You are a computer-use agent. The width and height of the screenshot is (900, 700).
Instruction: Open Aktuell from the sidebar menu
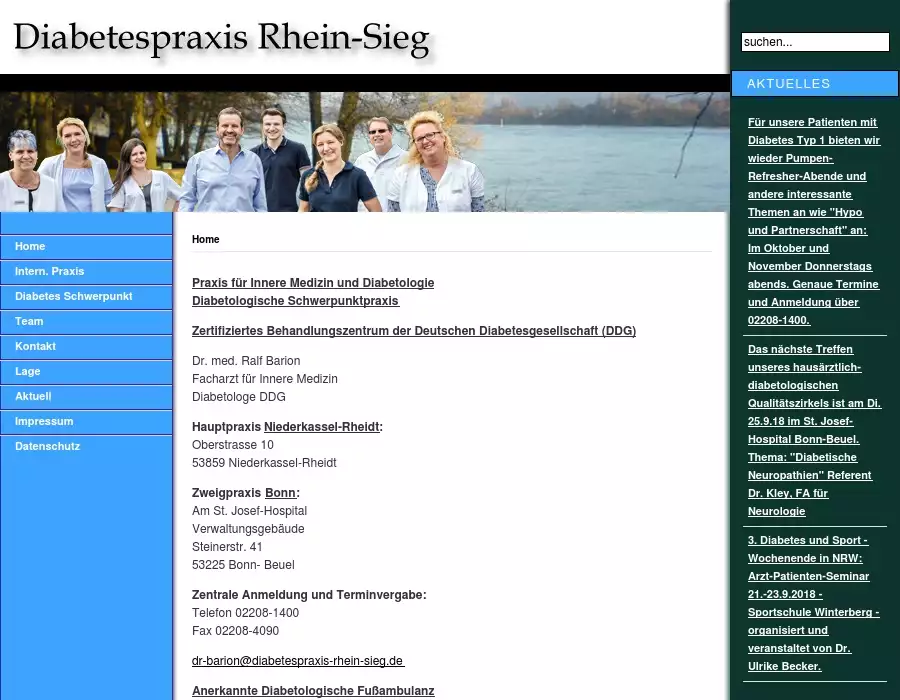[x=33, y=397]
